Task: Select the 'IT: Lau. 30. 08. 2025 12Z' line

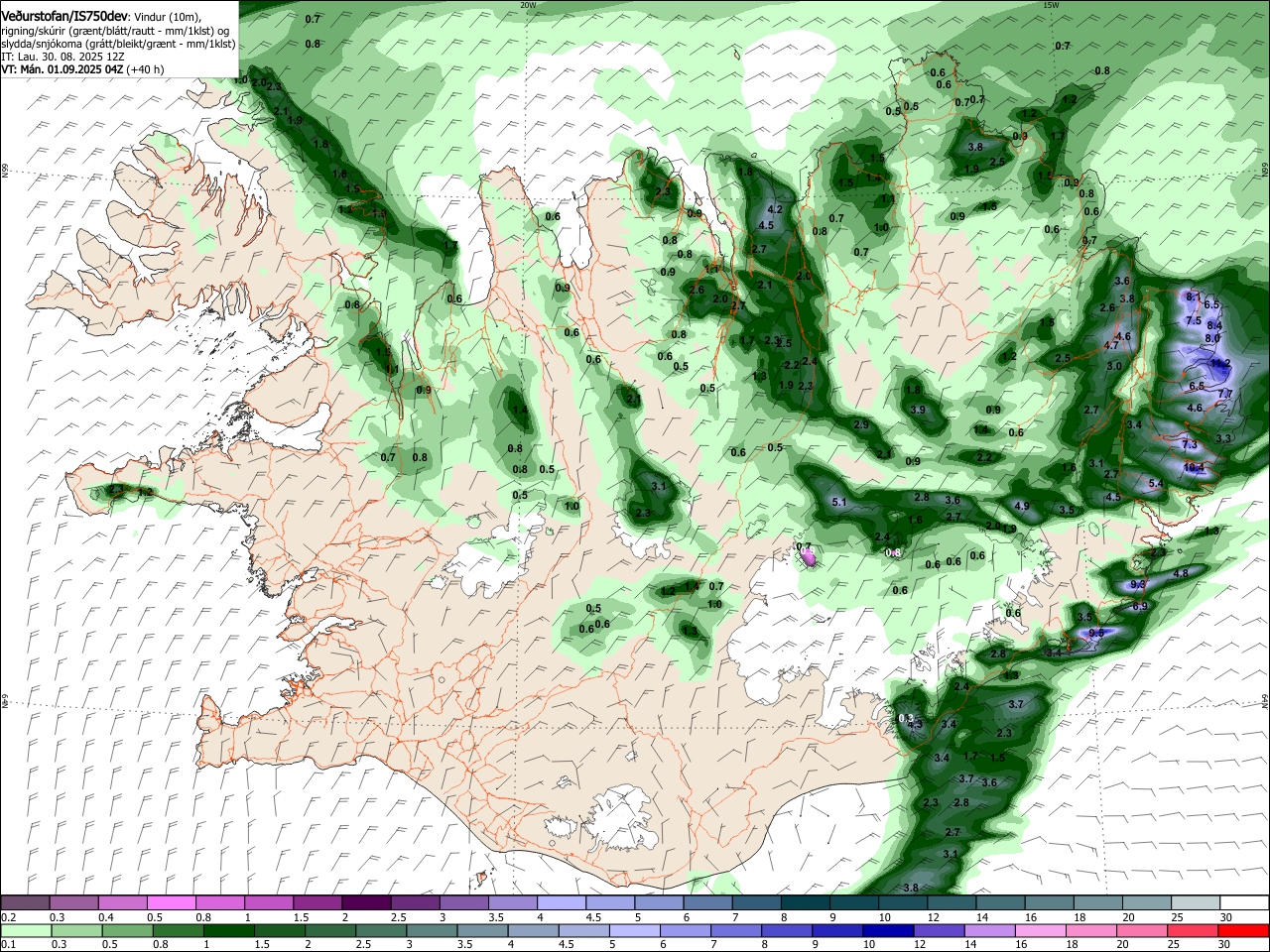Action: (63, 58)
